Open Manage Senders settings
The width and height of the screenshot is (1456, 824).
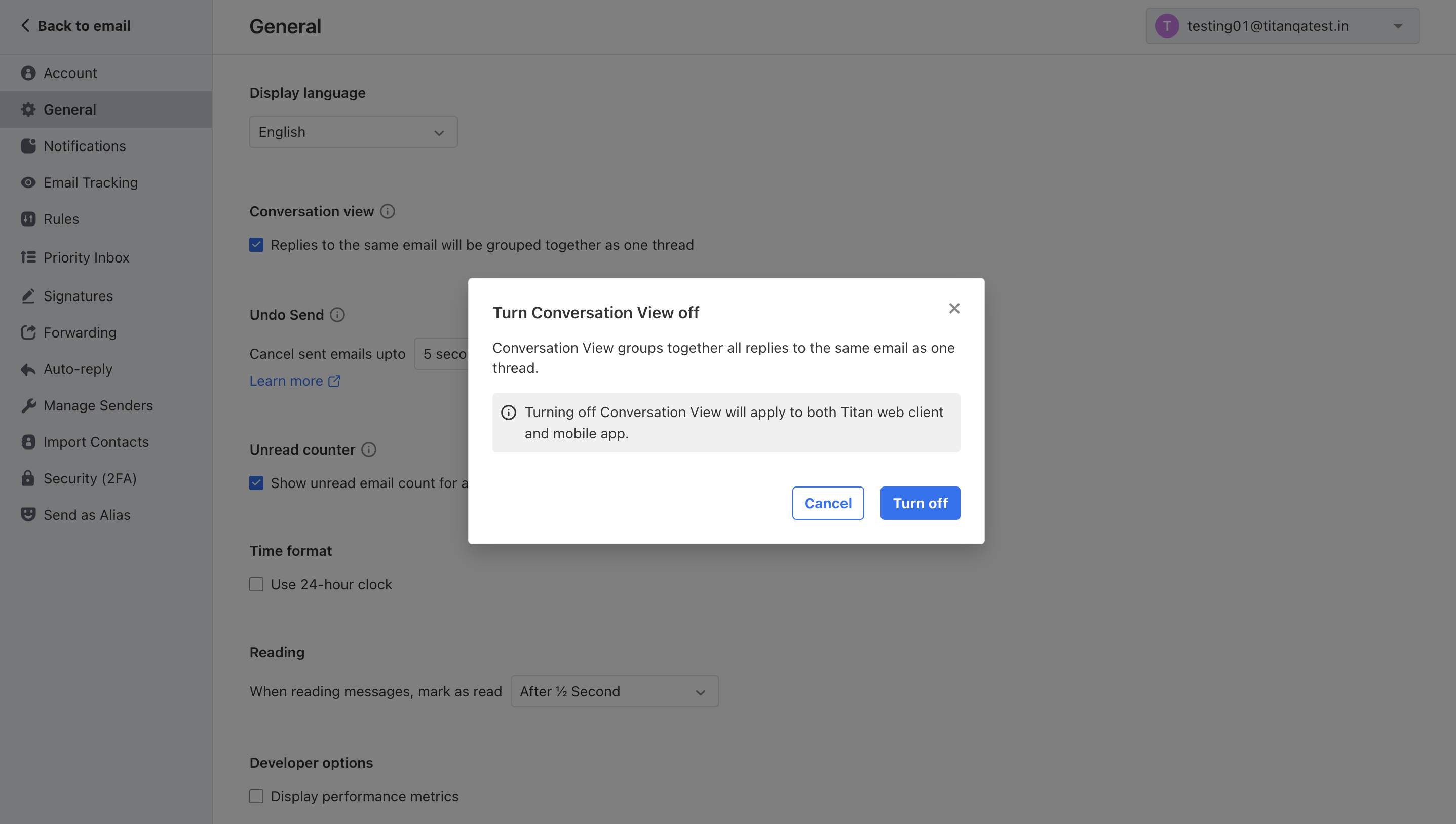(106, 405)
